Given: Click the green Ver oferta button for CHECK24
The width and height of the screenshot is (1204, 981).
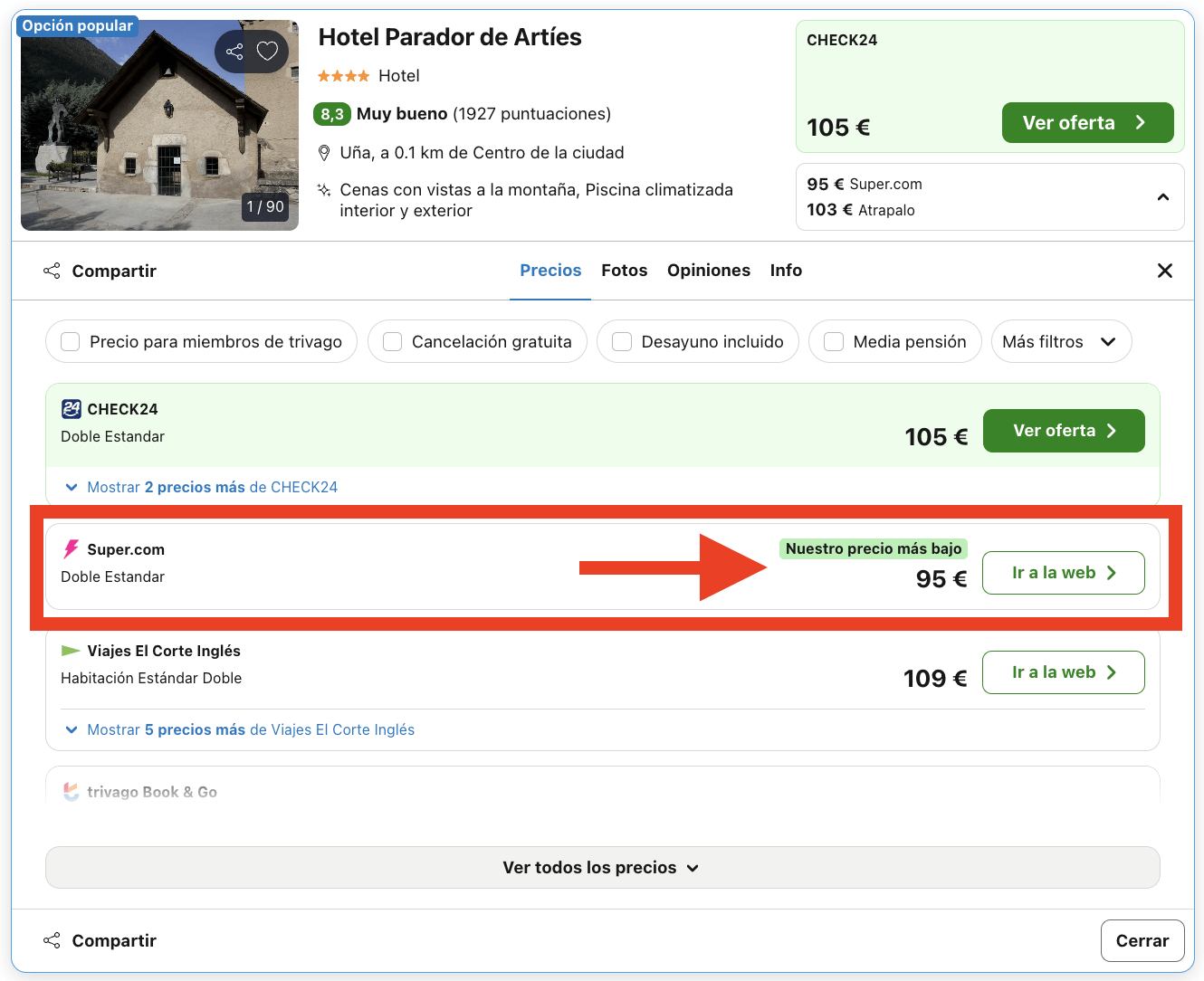Looking at the screenshot, I should tap(1064, 431).
